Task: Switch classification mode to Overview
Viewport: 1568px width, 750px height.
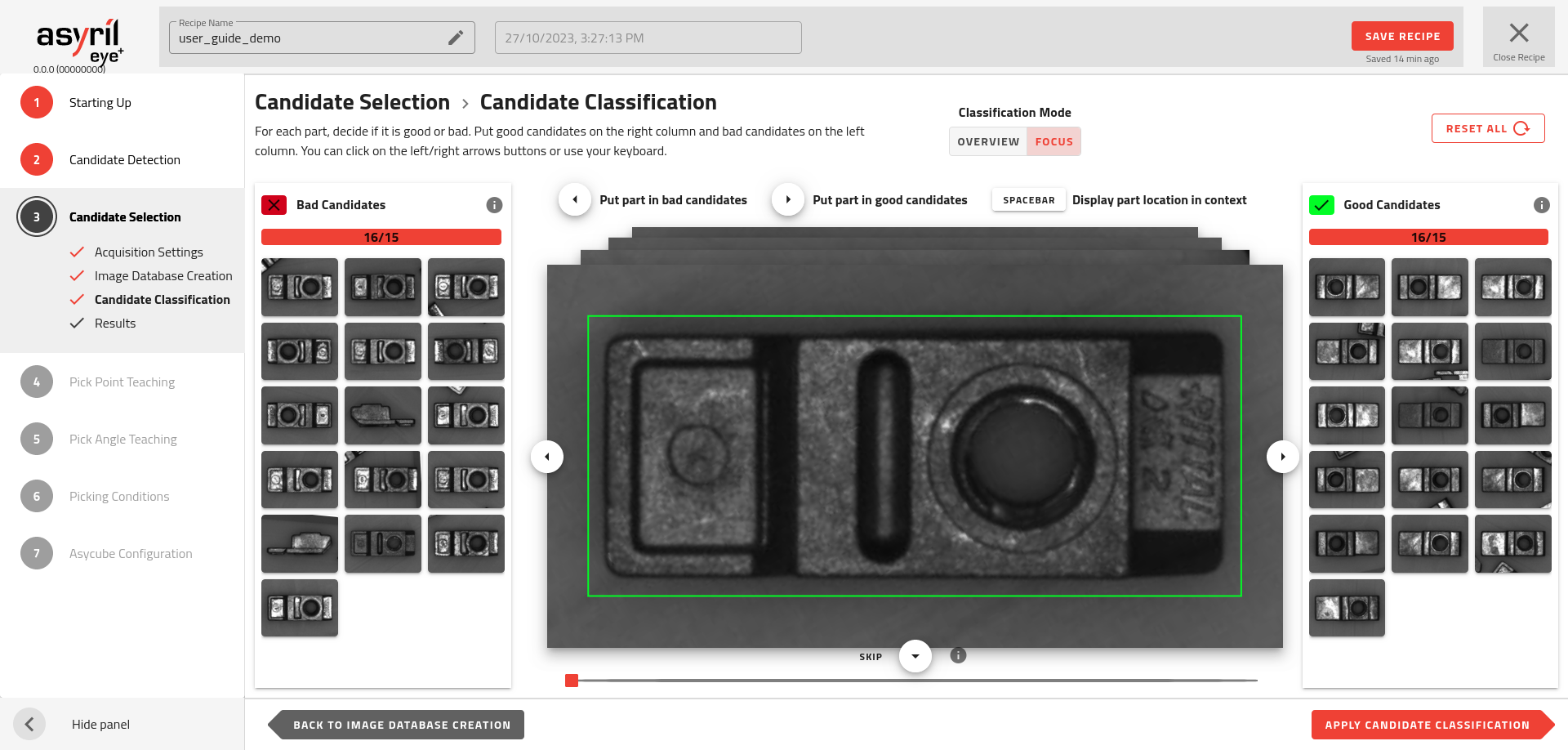Action: pos(988,141)
